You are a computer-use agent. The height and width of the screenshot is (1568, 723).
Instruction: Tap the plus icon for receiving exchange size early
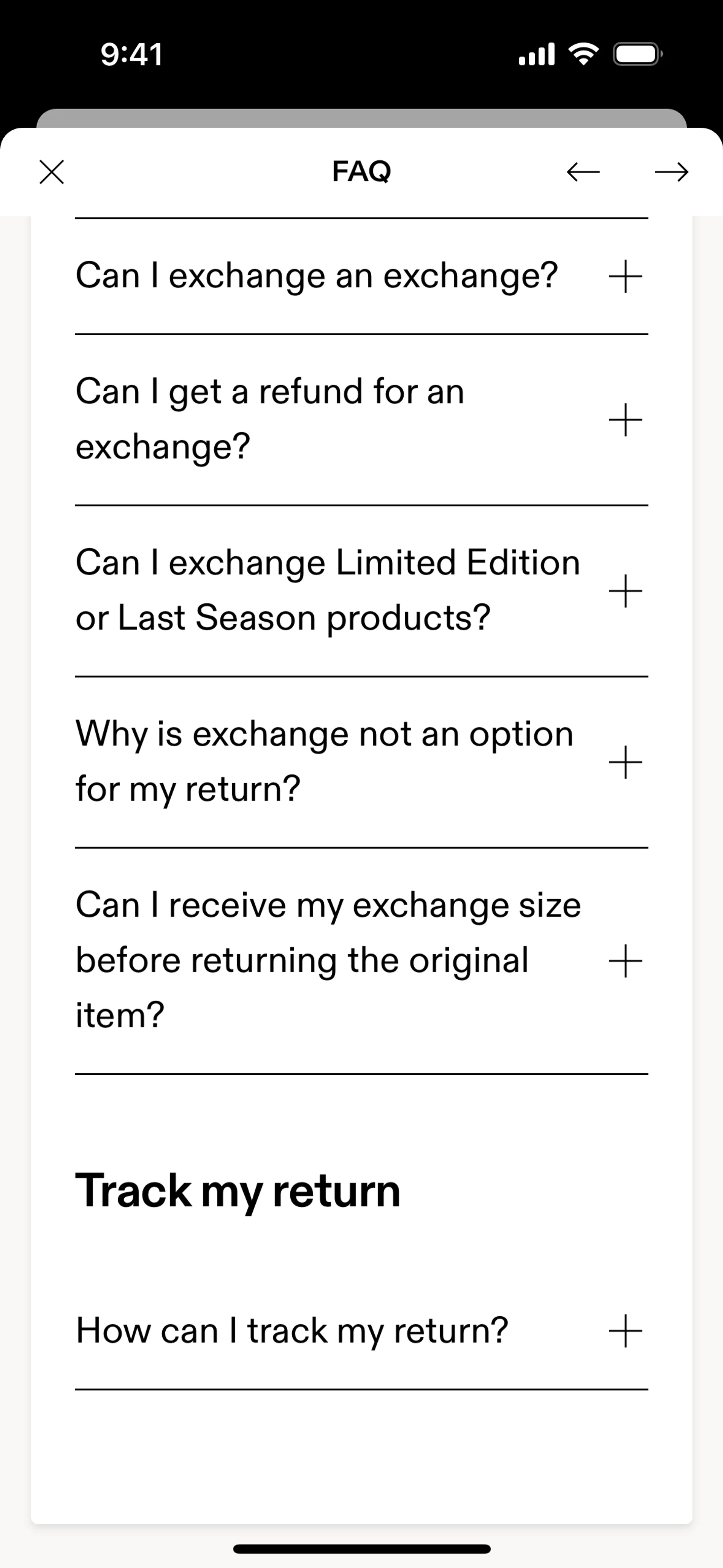pos(625,961)
